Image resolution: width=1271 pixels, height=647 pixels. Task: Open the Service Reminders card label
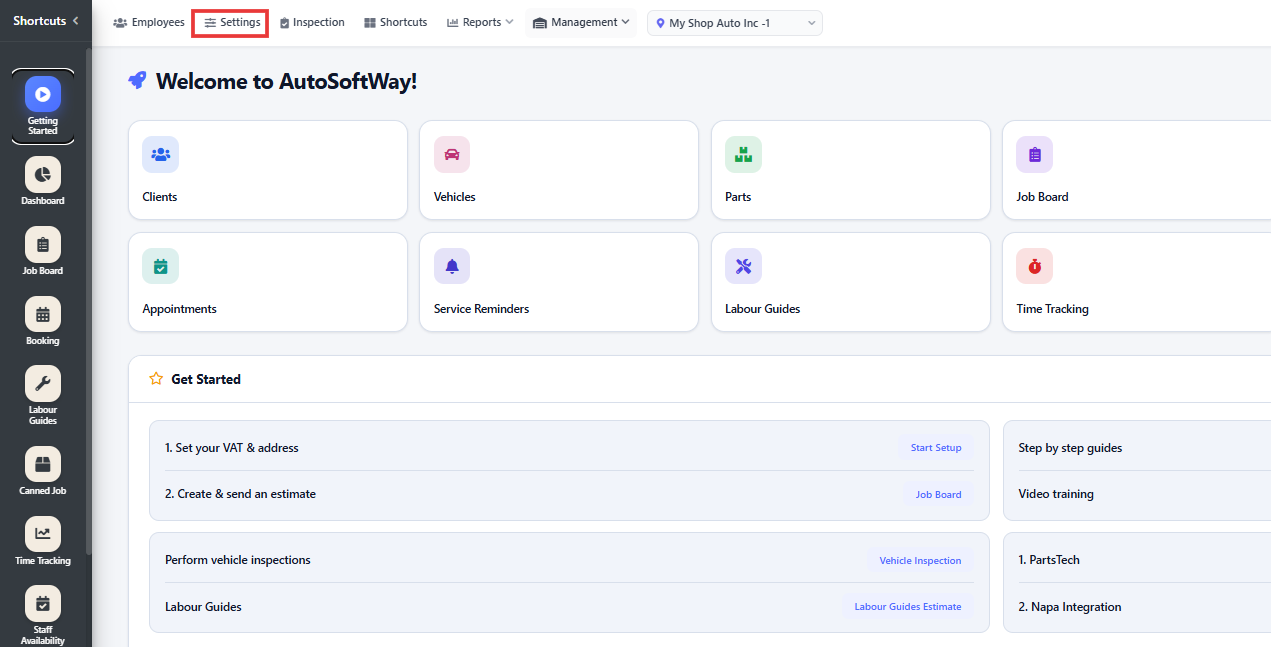click(x=481, y=309)
